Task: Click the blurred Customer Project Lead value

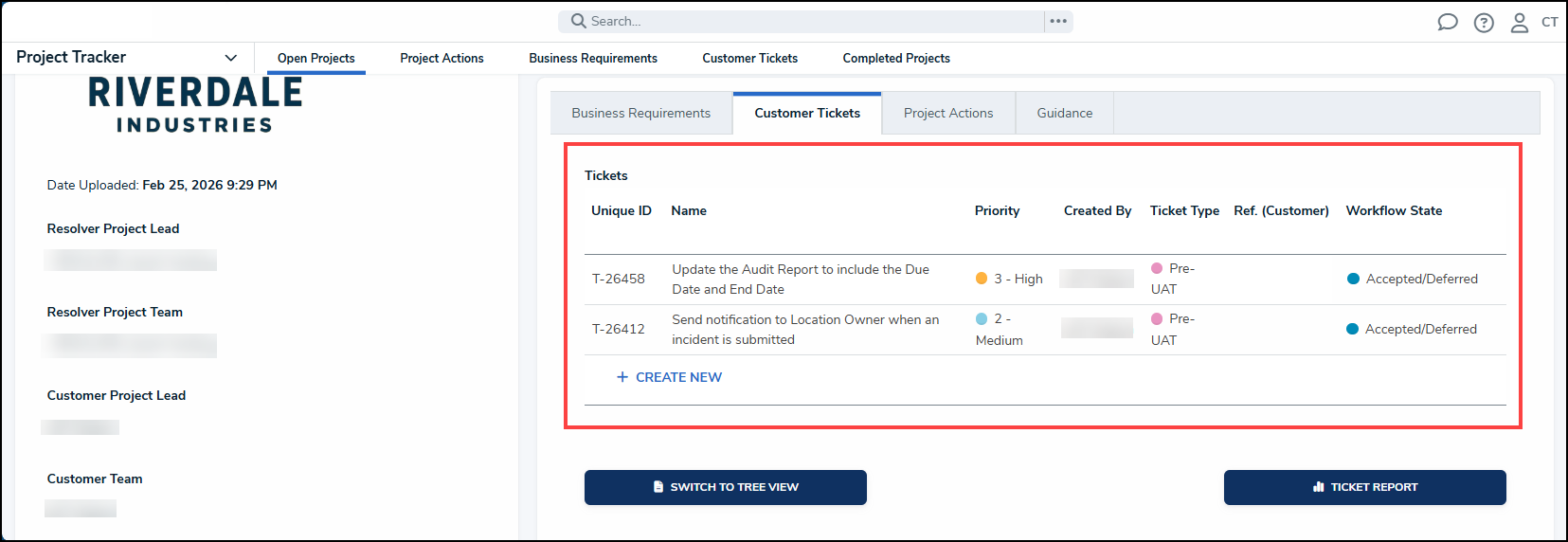Action: [81, 427]
